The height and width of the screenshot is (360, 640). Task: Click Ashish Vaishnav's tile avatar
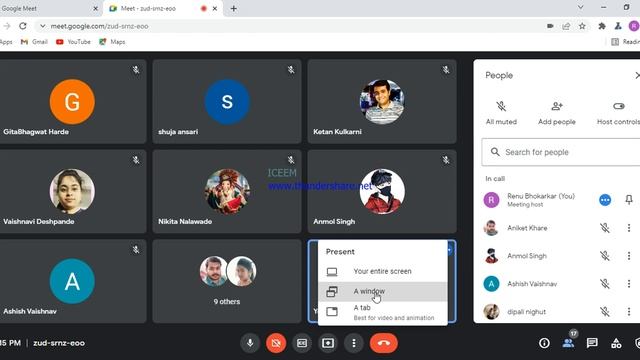pos(72,281)
